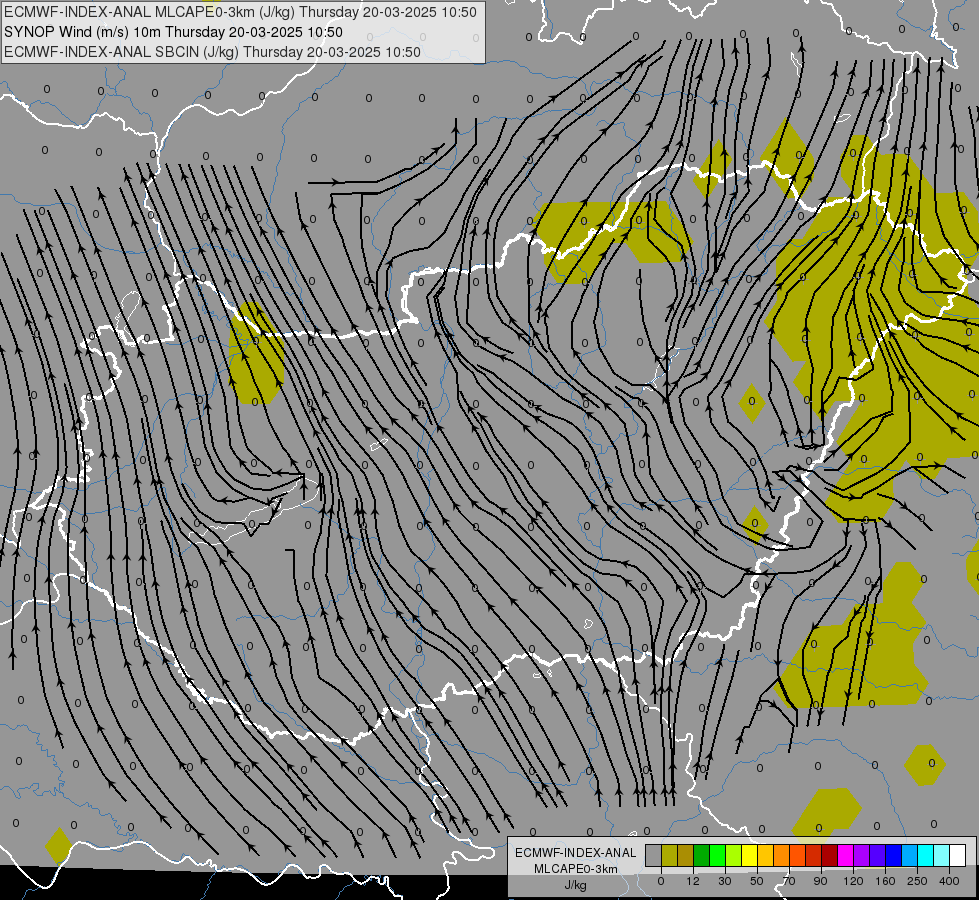This screenshot has height=900, width=979.
Task: Select the yellow legend swatch
Action: click(x=750, y=855)
